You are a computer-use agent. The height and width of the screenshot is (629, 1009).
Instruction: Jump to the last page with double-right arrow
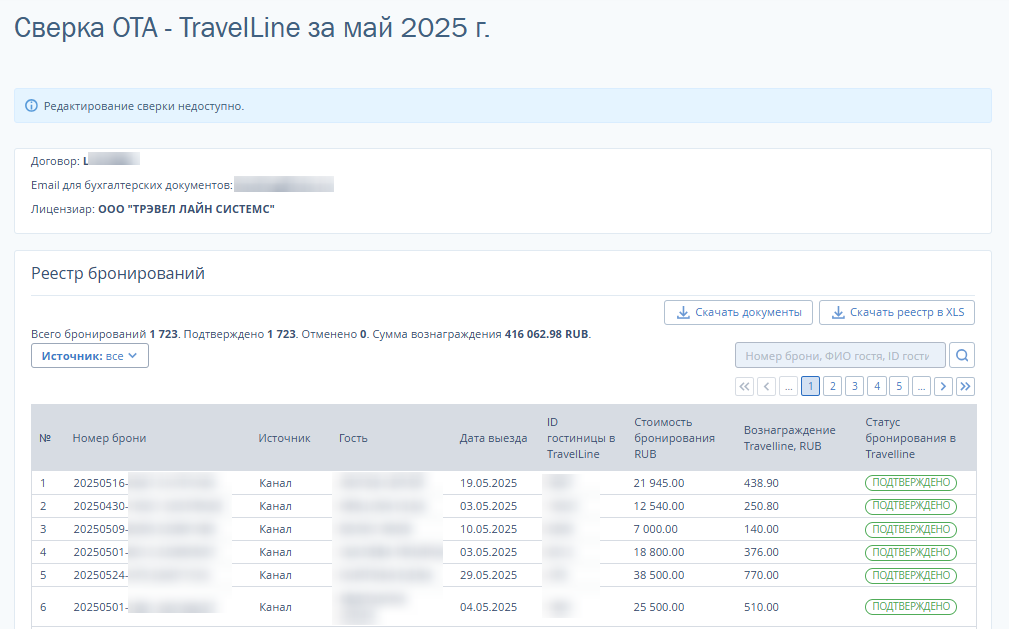965,386
